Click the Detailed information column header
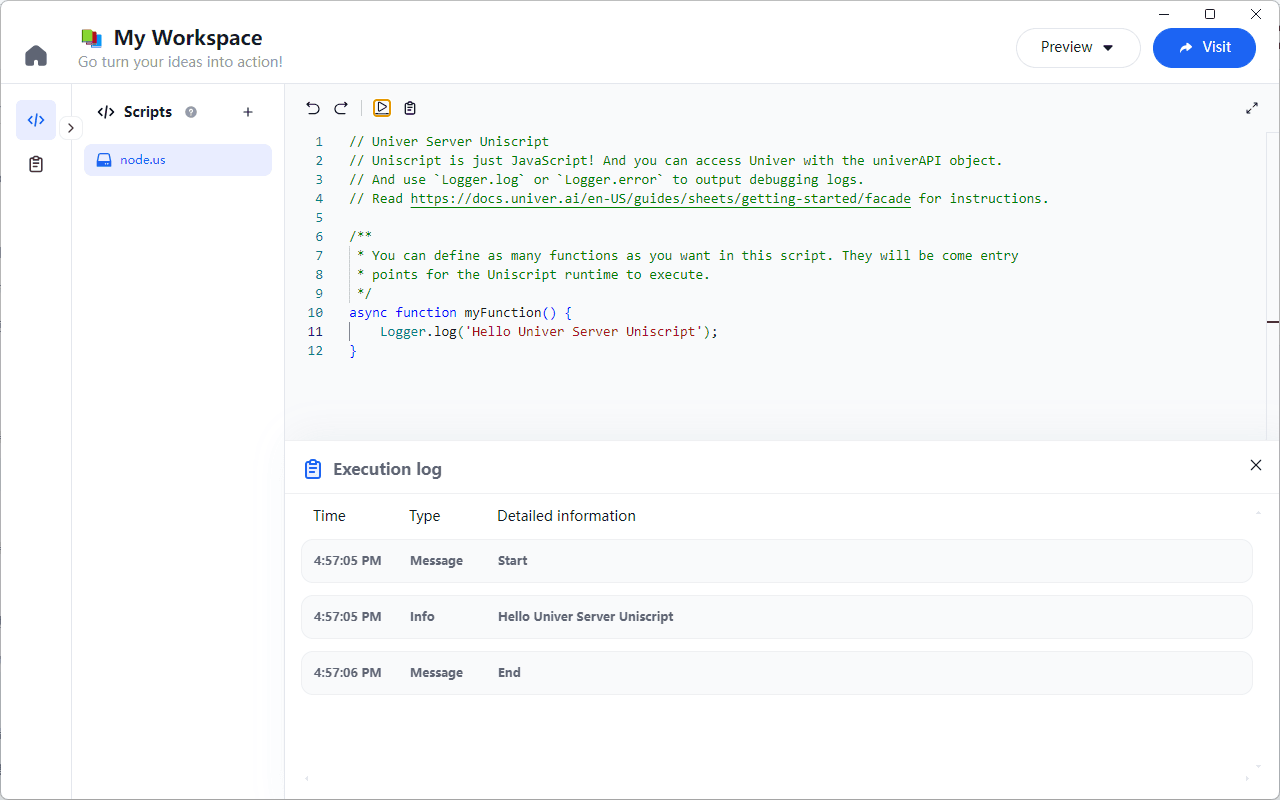Viewport: 1280px width, 800px height. point(566,516)
